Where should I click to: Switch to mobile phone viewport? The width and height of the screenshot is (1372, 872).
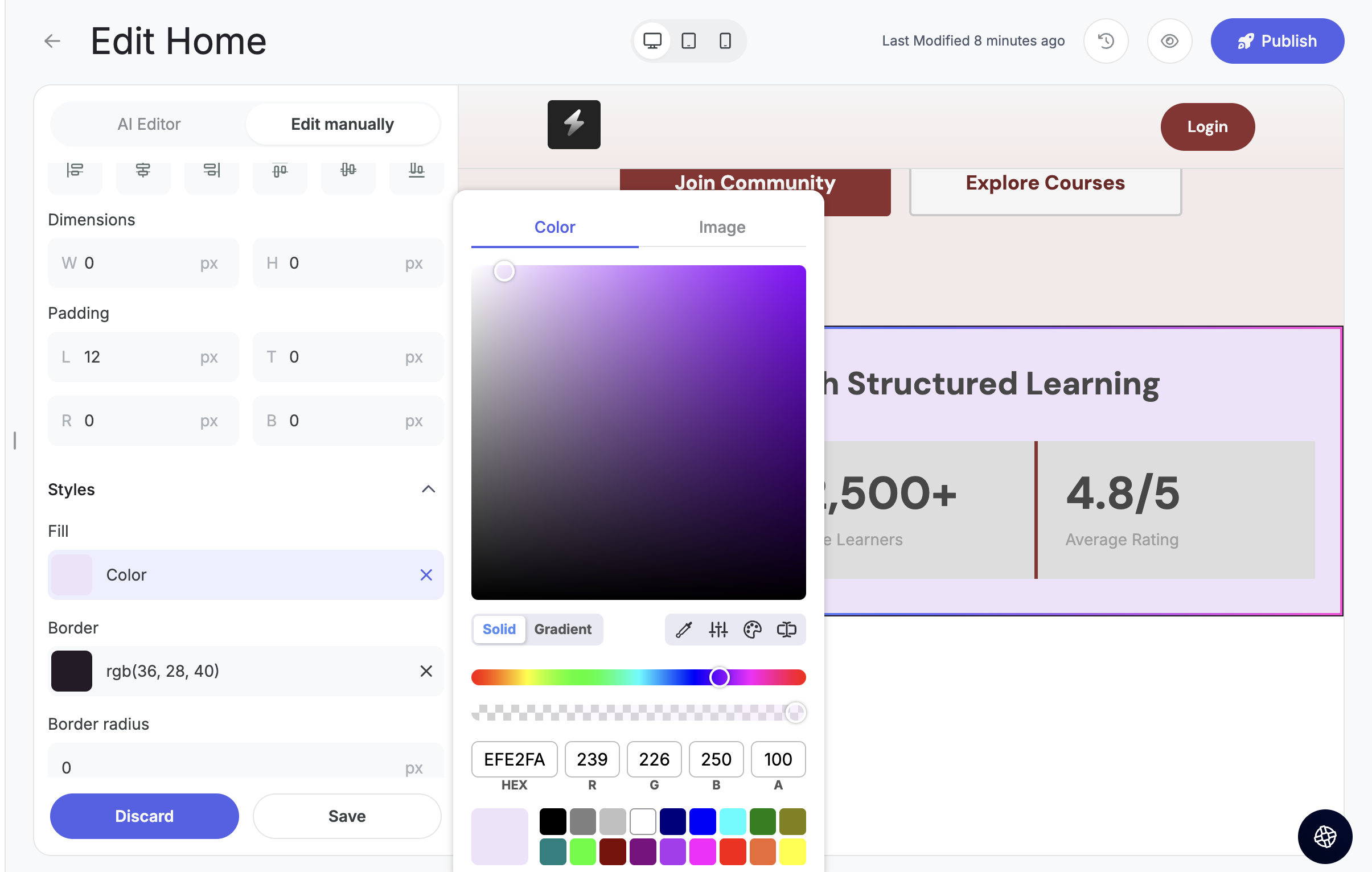tap(725, 41)
